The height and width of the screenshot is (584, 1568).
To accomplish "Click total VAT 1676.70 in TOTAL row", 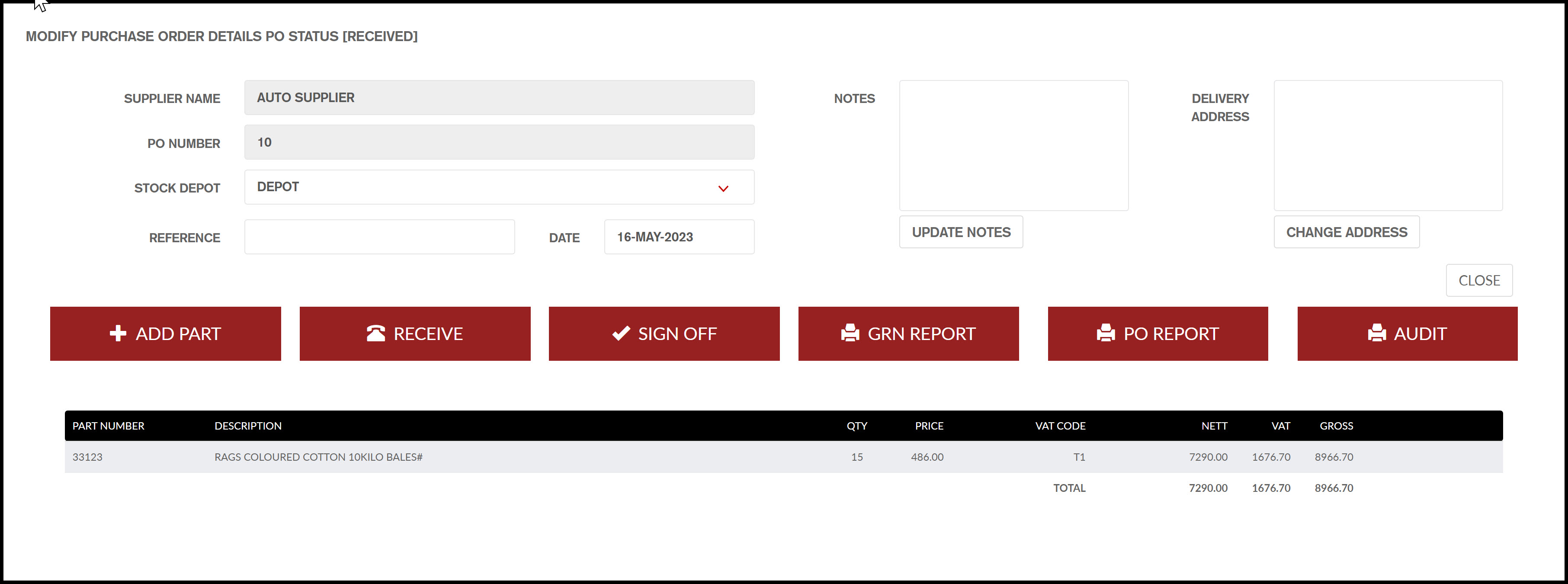I will [x=1271, y=488].
